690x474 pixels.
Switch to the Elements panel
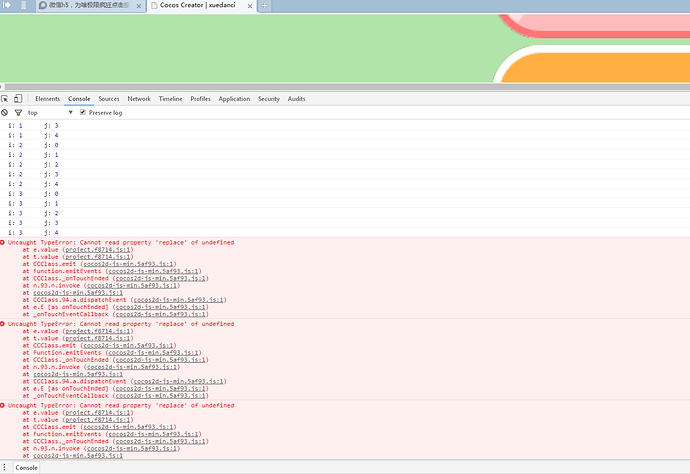(48, 99)
